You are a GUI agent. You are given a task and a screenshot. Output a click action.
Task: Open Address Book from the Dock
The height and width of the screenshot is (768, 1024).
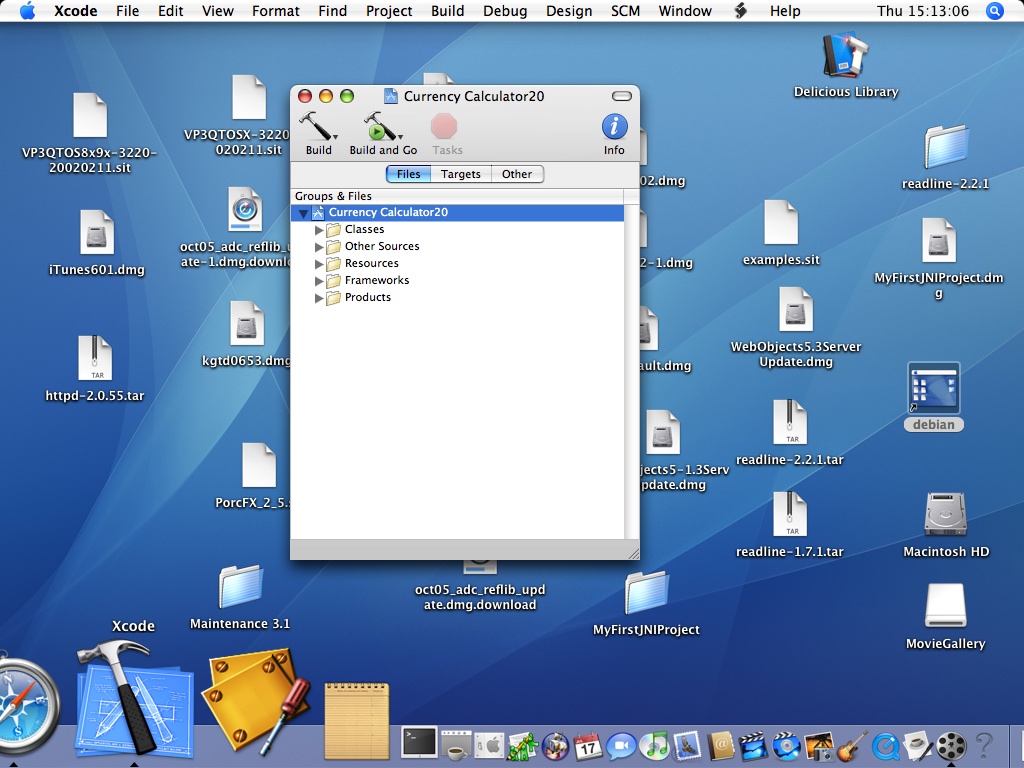pos(720,745)
